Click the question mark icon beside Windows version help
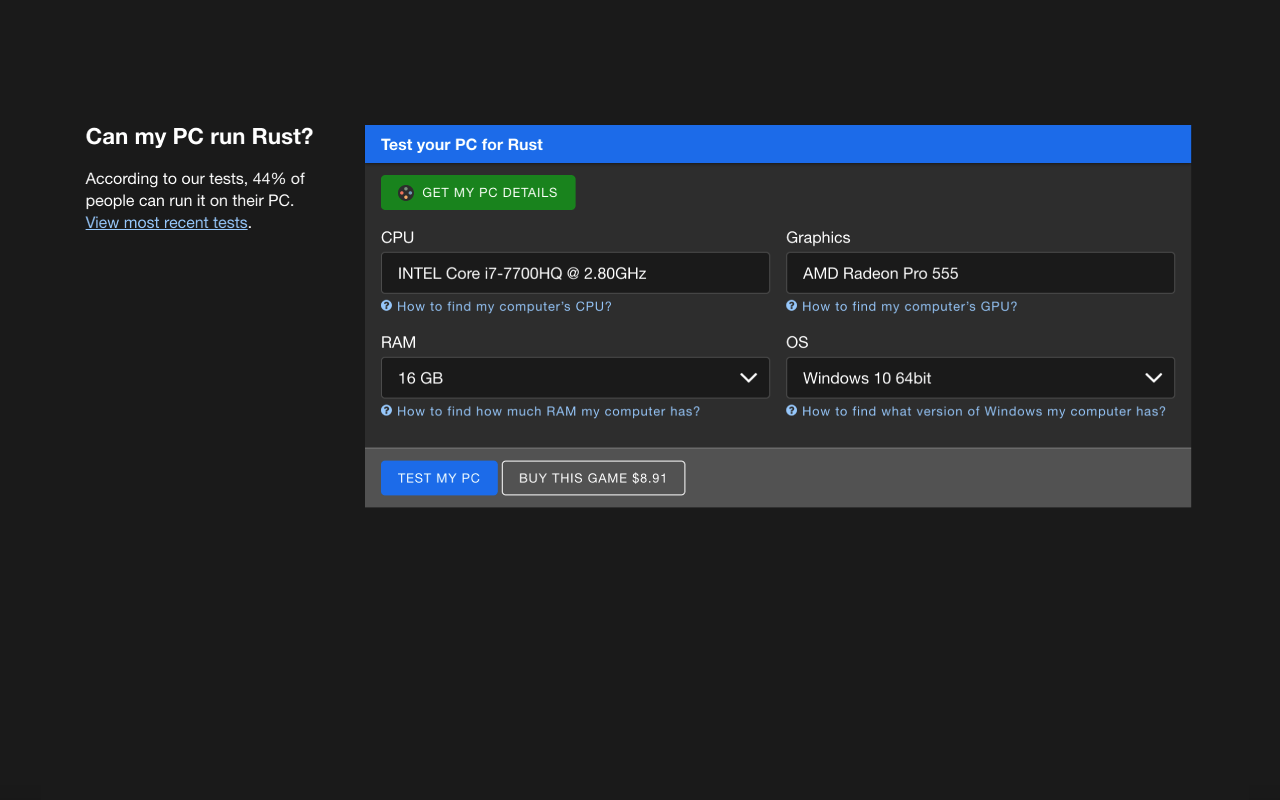This screenshot has width=1280, height=800. click(x=792, y=411)
